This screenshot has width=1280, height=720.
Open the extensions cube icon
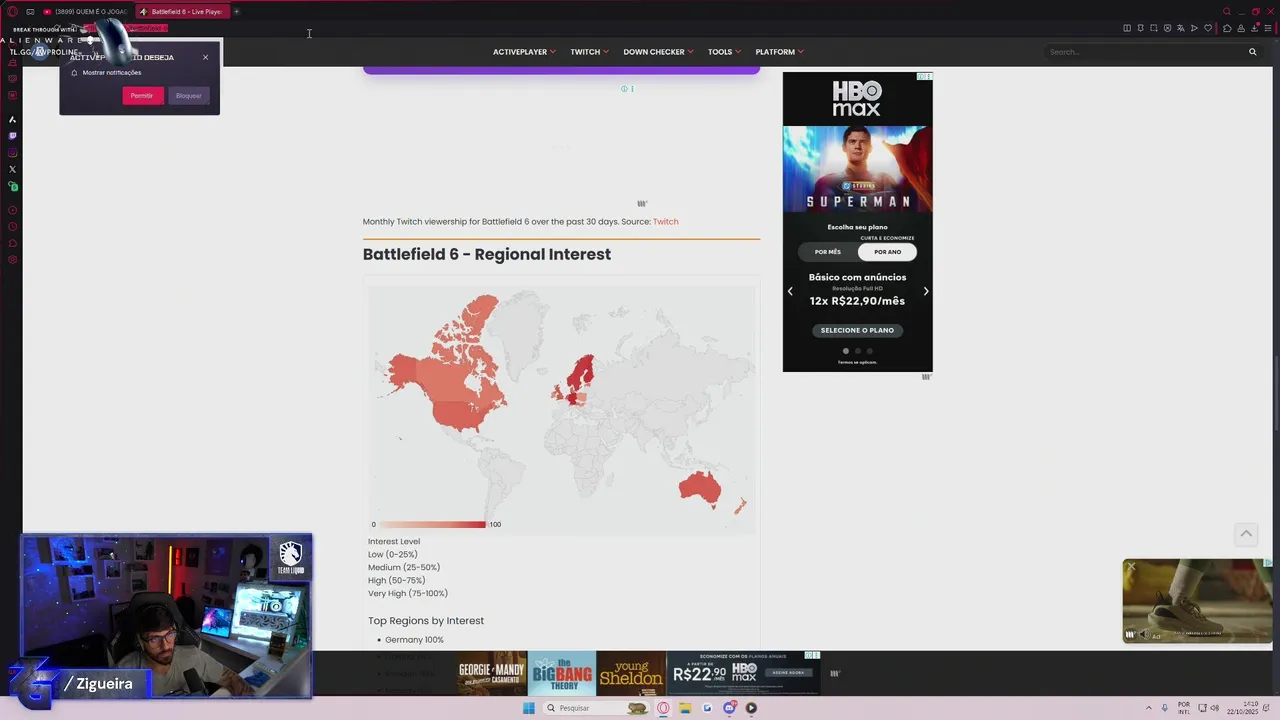coord(1227,28)
